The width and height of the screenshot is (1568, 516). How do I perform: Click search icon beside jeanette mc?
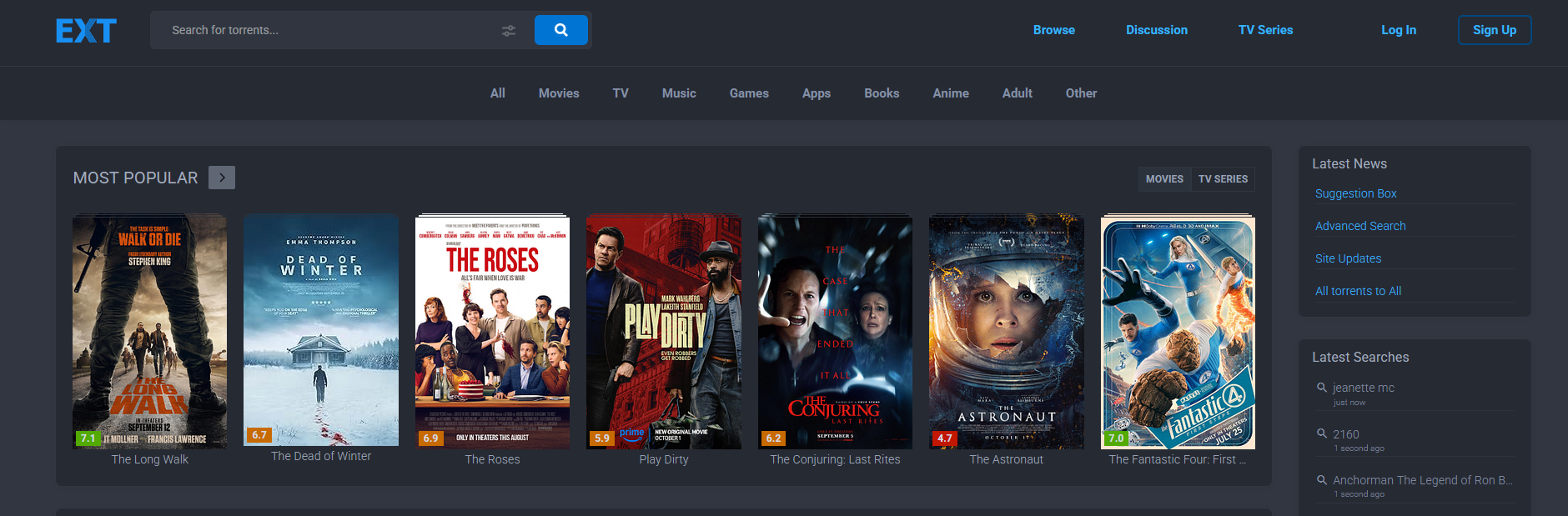(1322, 388)
